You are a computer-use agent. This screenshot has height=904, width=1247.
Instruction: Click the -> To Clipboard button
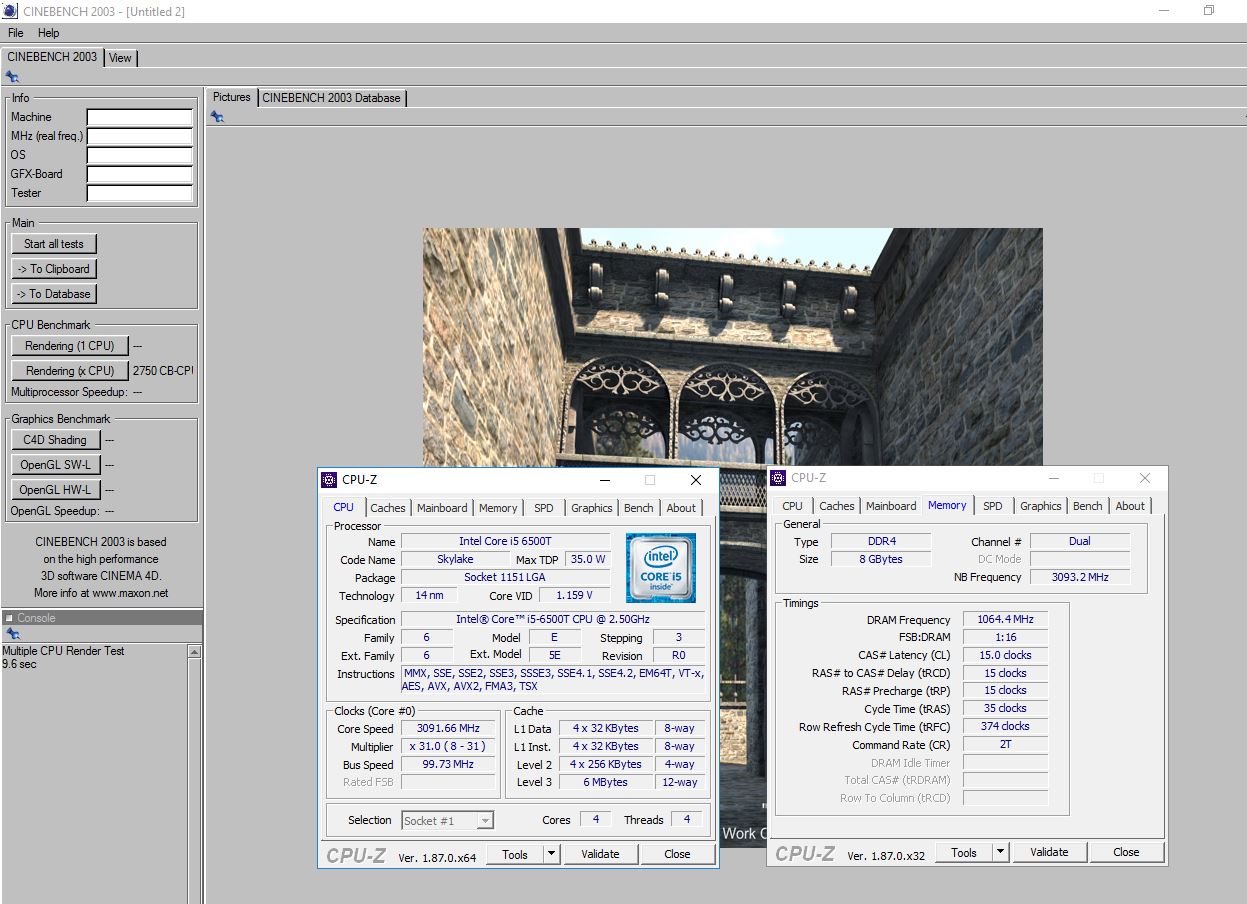pos(54,269)
